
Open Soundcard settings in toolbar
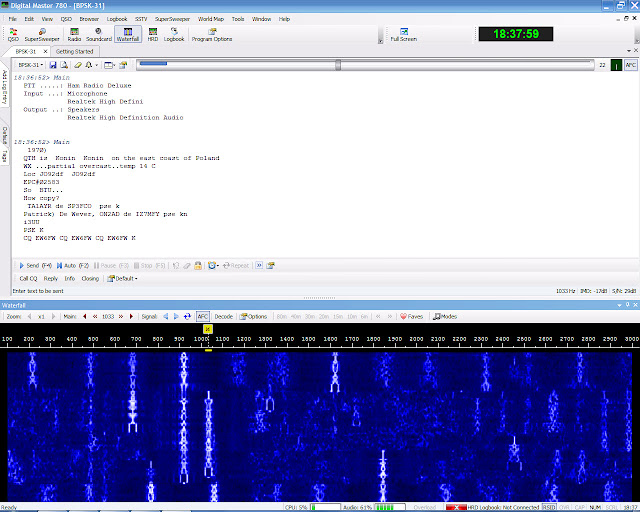pos(99,35)
